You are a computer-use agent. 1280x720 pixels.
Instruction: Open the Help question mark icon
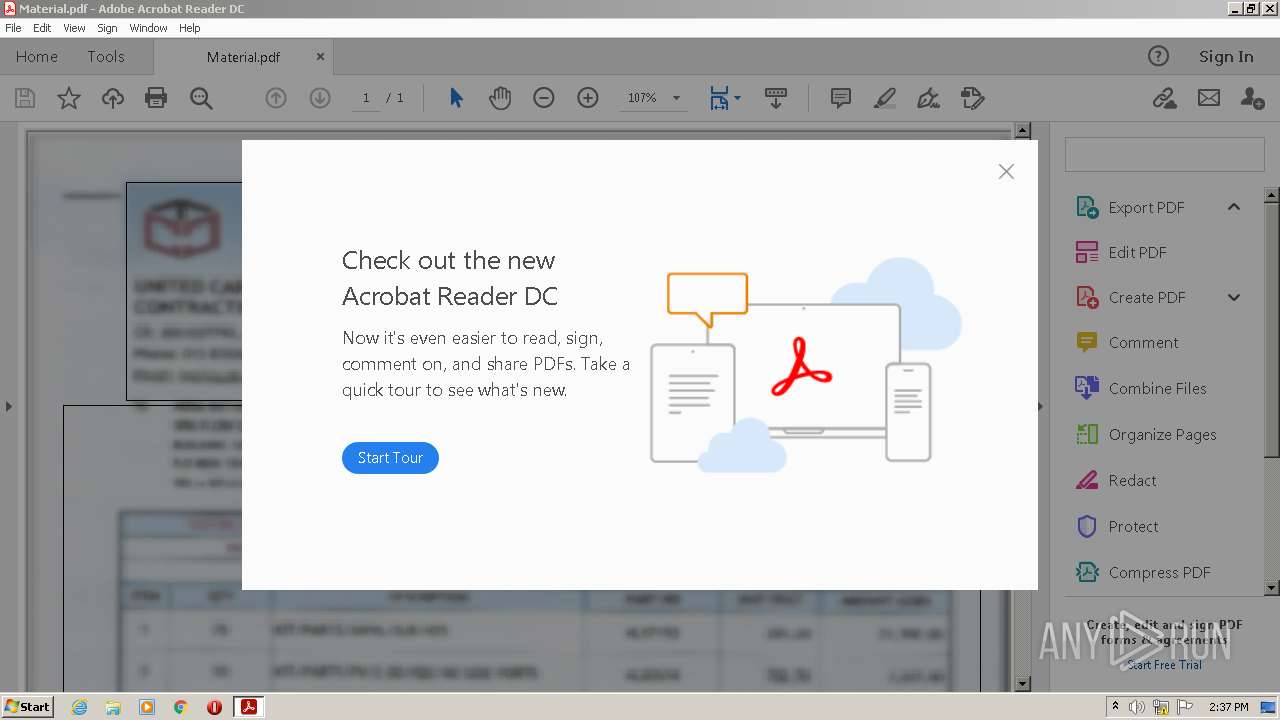(x=1158, y=57)
